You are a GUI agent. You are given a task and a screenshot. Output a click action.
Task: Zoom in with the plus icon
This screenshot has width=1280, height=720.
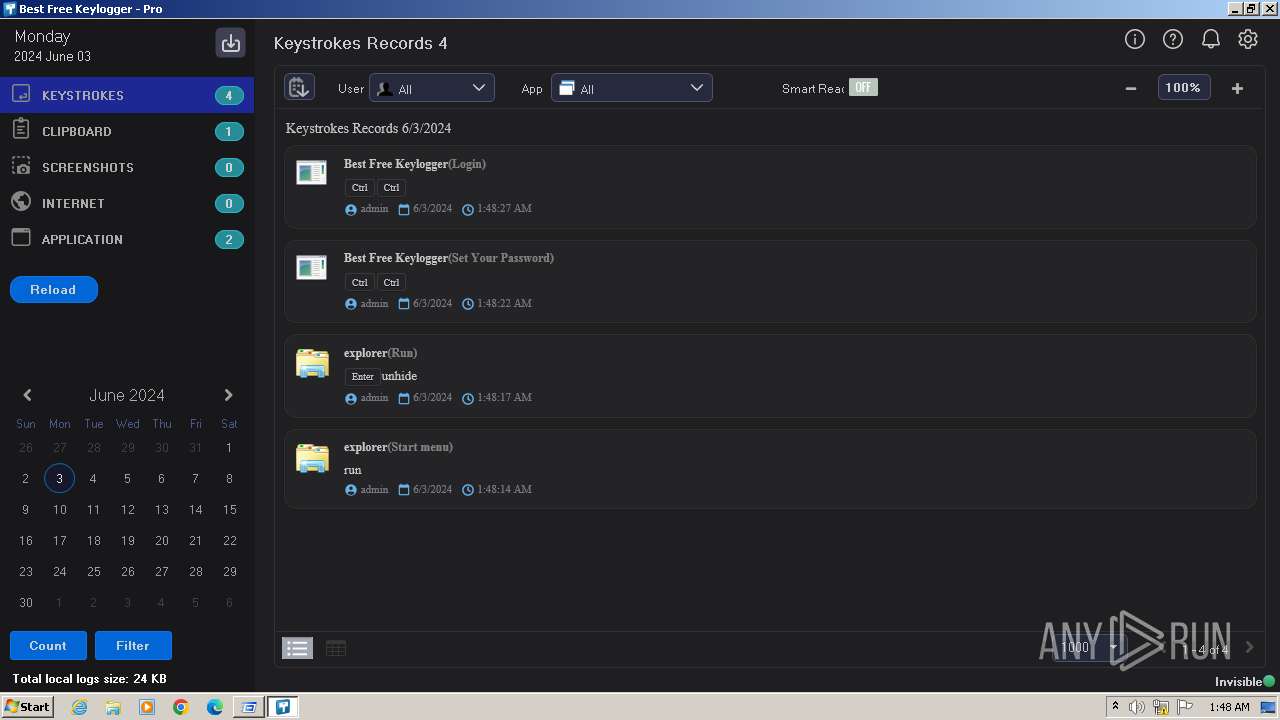pyautogui.click(x=1237, y=88)
